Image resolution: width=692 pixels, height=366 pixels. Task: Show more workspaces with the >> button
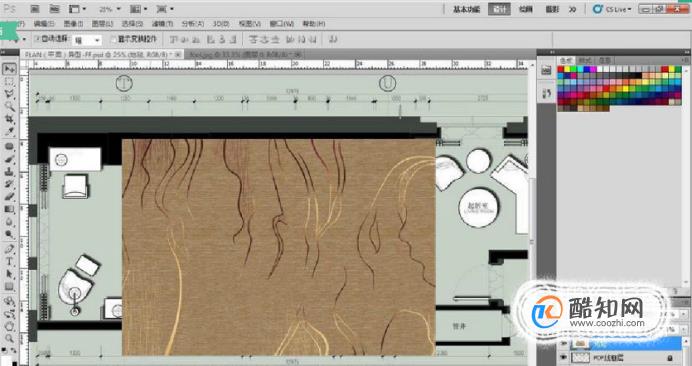pyautogui.click(x=572, y=9)
